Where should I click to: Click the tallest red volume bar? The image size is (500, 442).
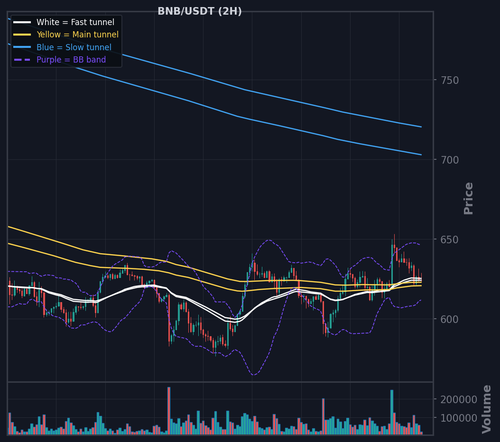coord(169,411)
